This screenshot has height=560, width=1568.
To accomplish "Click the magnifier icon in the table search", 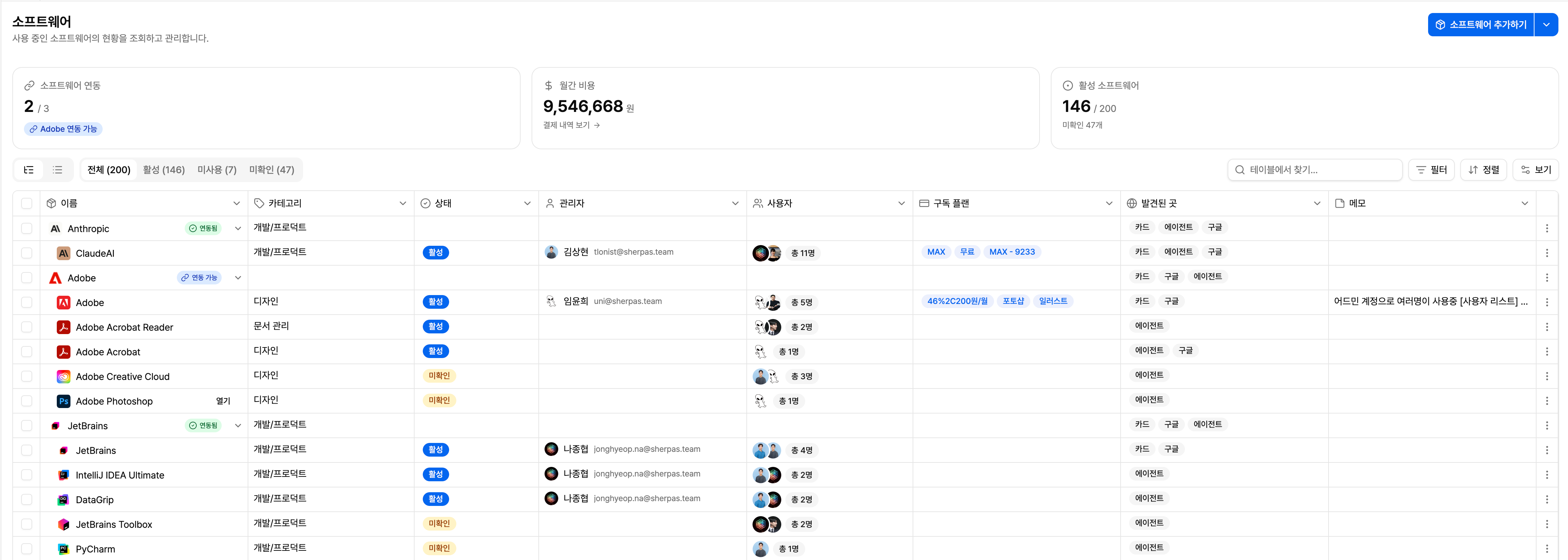I will 1240,170.
